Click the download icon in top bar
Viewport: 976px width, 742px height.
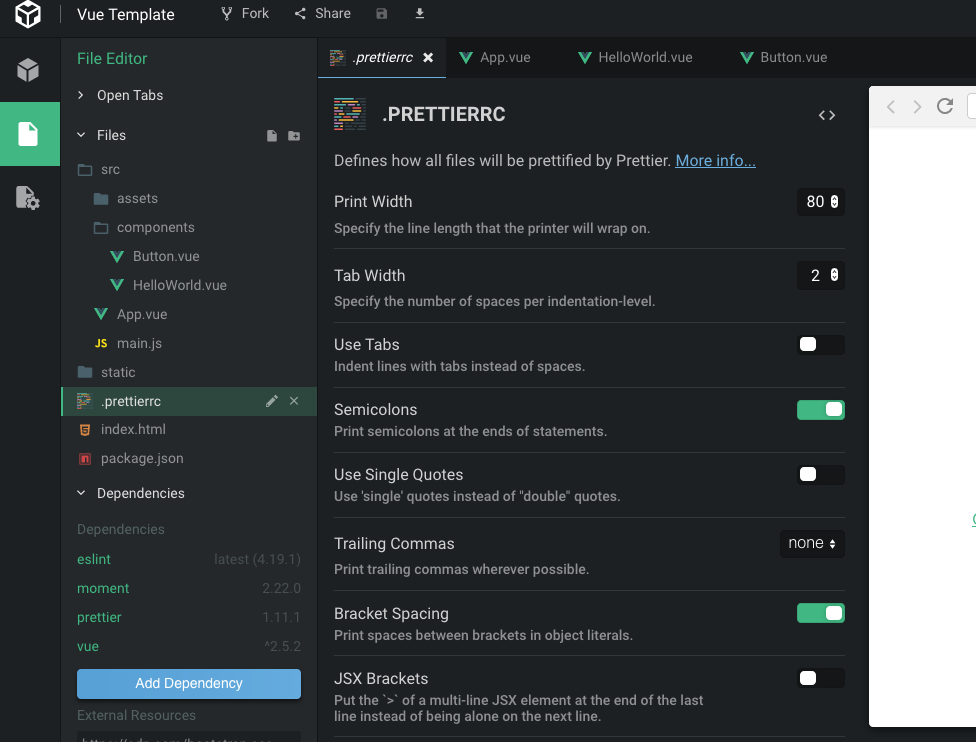pyautogui.click(x=420, y=14)
